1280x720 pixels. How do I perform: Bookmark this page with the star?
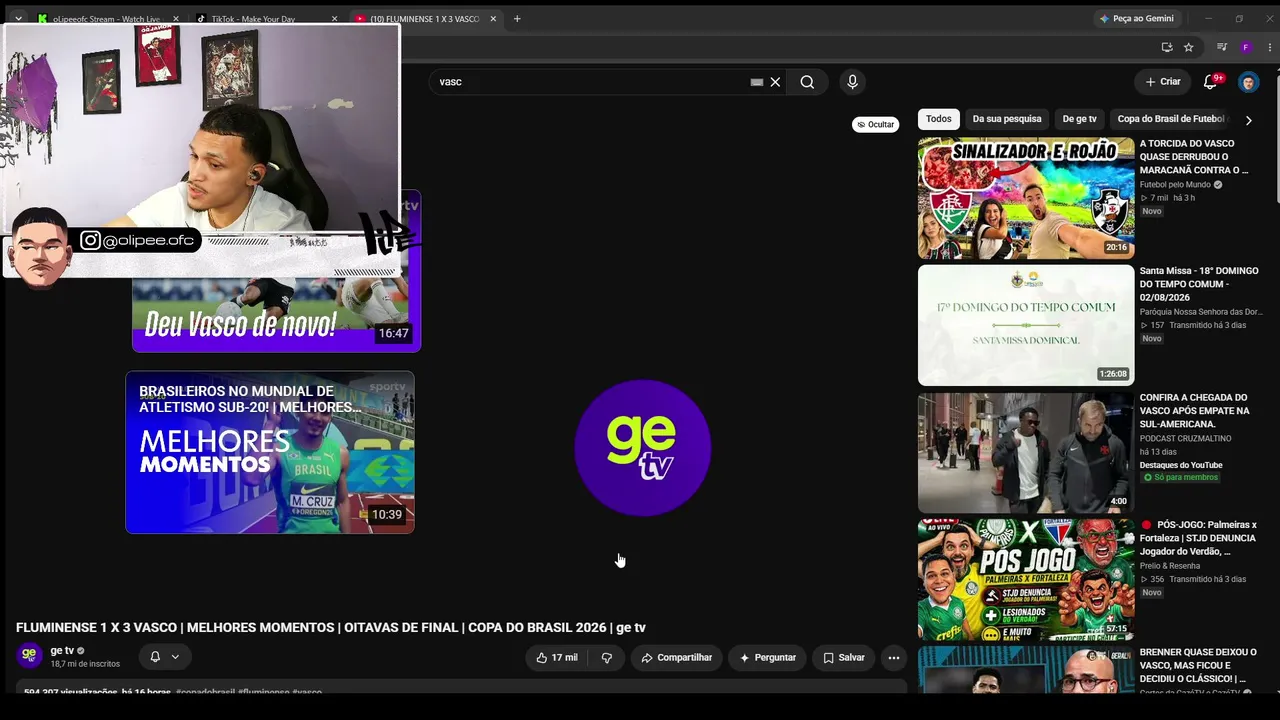[1189, 47]
